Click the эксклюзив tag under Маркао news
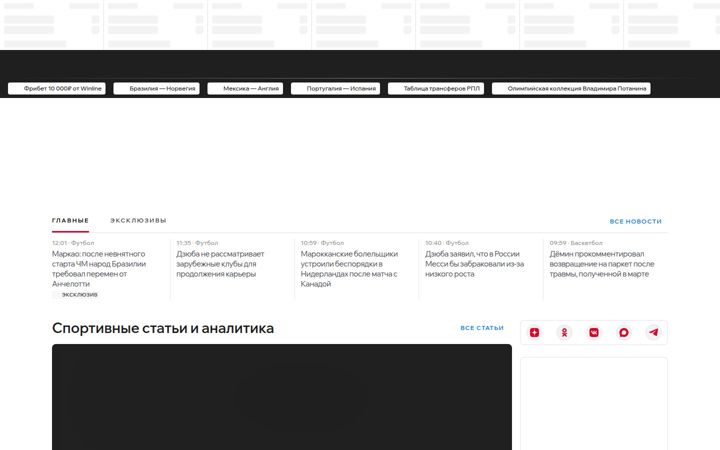Image resolution: width=720 pixels, height=450 pixels. coord(75,294)
